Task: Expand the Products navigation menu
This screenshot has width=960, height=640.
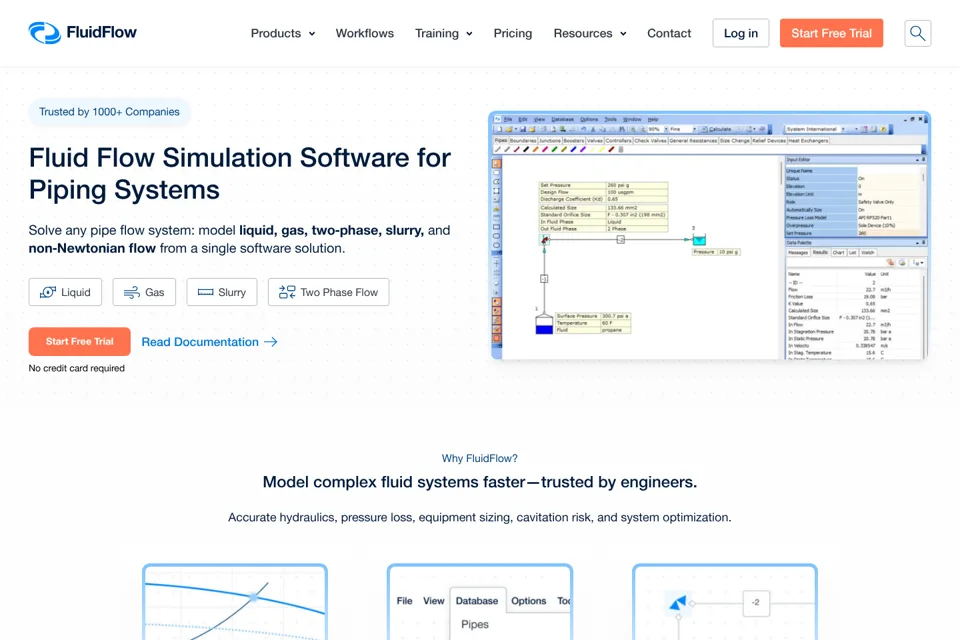Action: pos(283,33)
